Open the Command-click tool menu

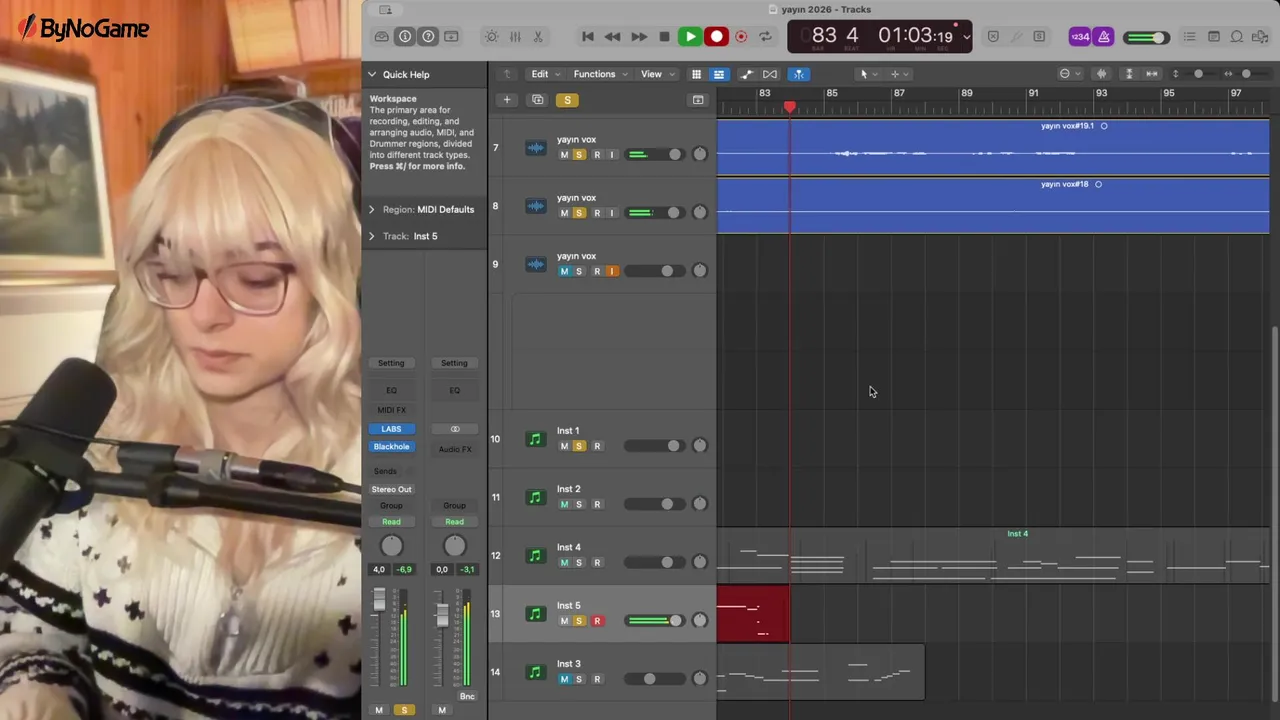coord(898,74)
